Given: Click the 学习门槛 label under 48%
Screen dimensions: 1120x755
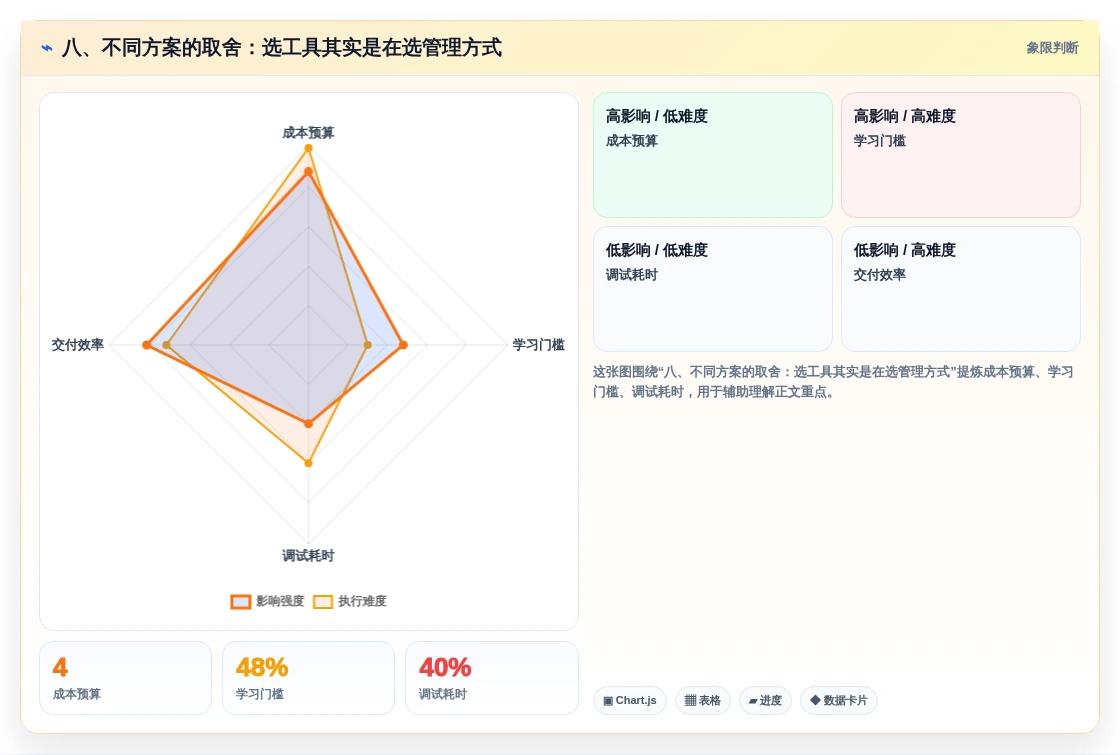Looking at the screenshot, I should tap(260, 694).
